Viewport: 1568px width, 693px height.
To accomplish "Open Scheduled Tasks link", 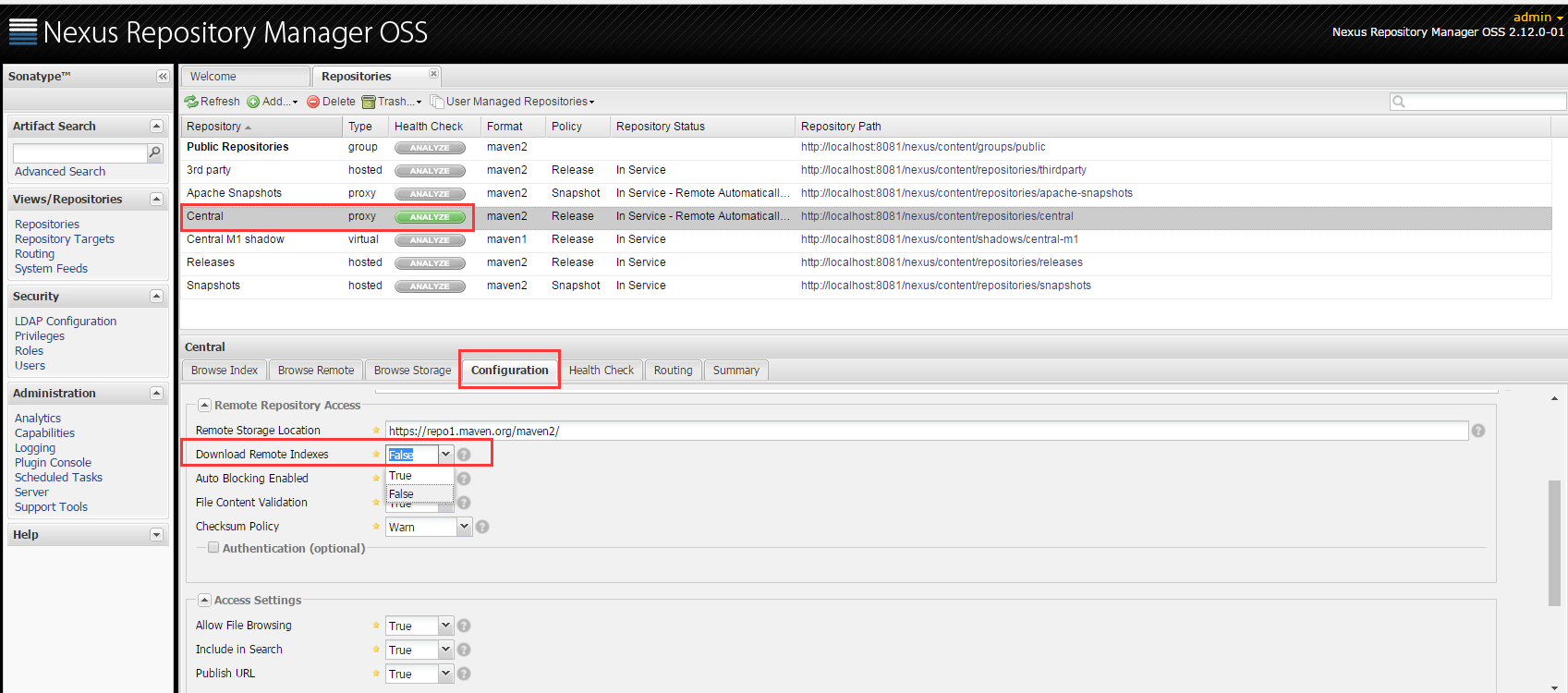I will click(x=58, y=478).
